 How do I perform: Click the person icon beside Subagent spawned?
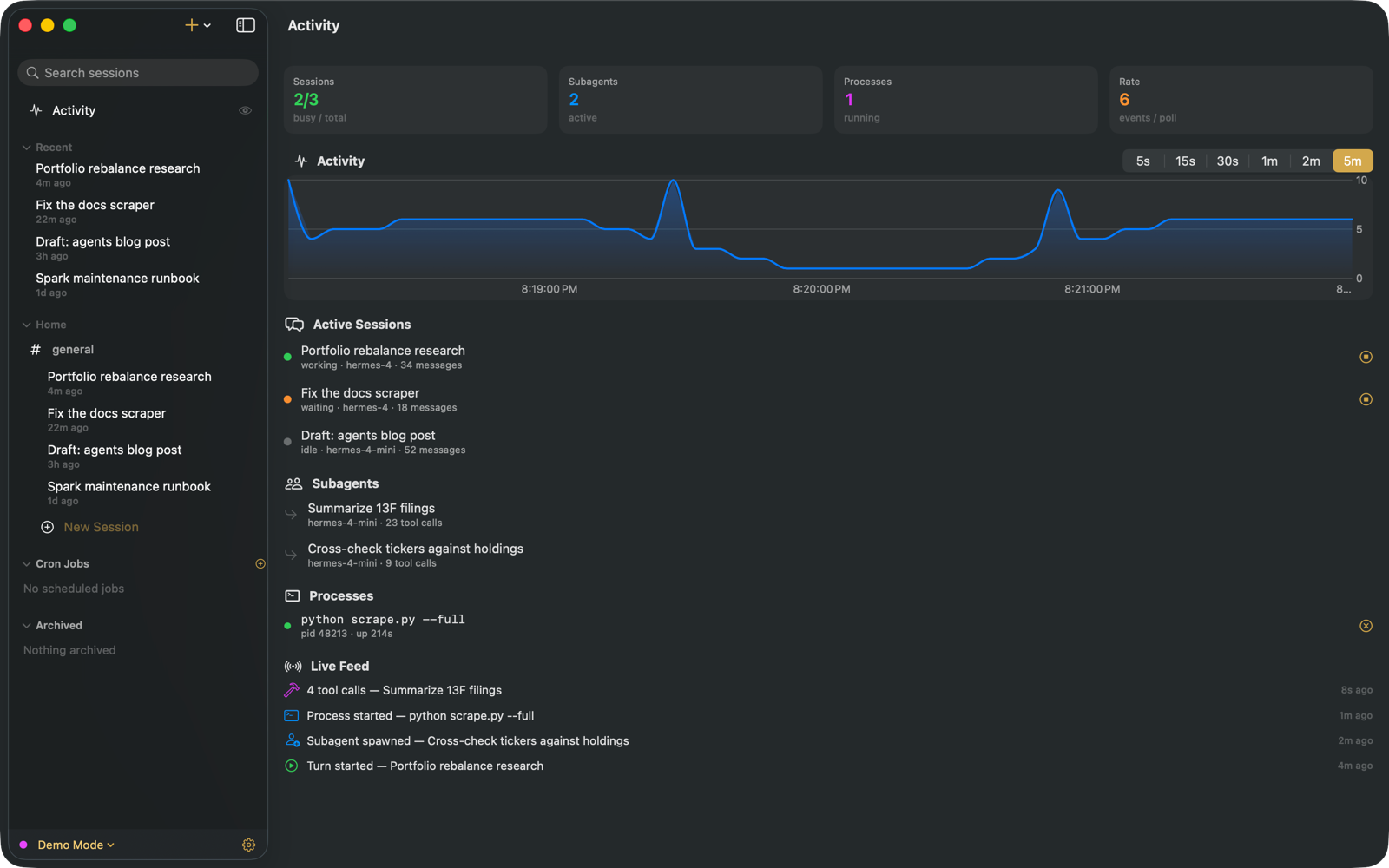(x=293, y=740)
